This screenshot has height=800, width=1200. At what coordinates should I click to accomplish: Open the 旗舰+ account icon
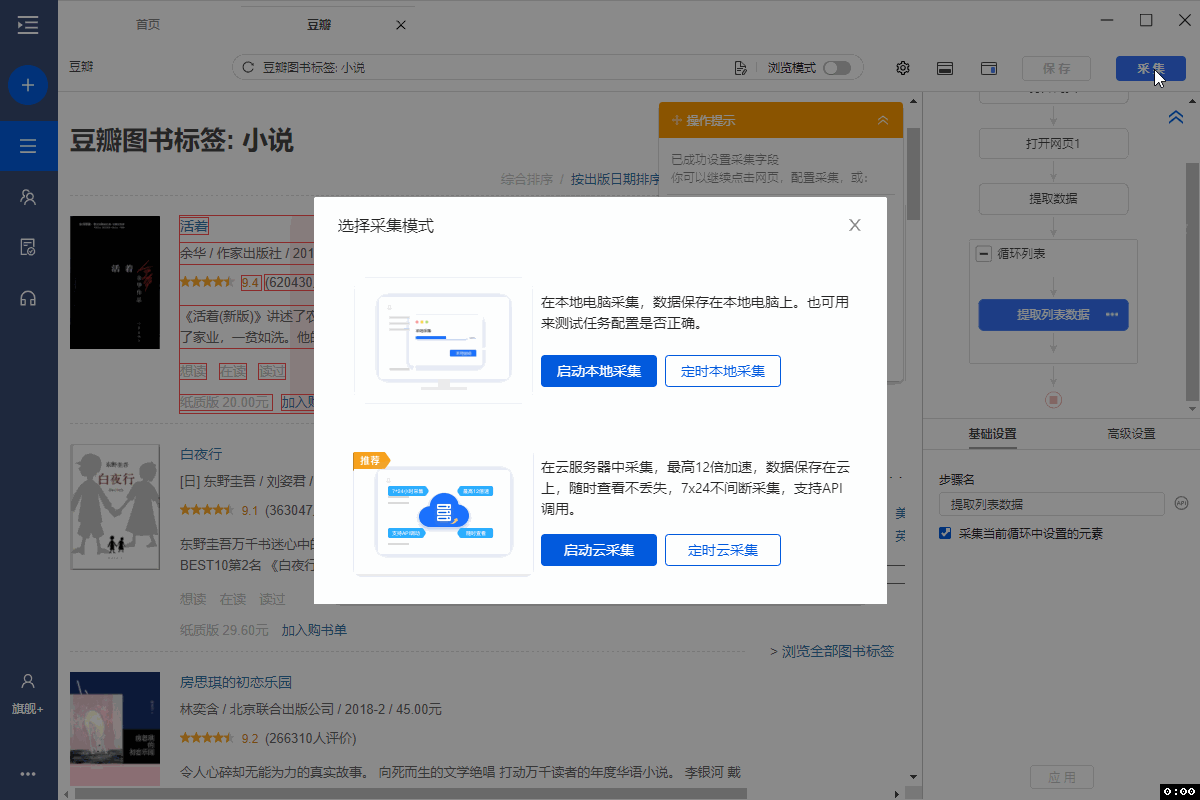[x=28, y=693]
